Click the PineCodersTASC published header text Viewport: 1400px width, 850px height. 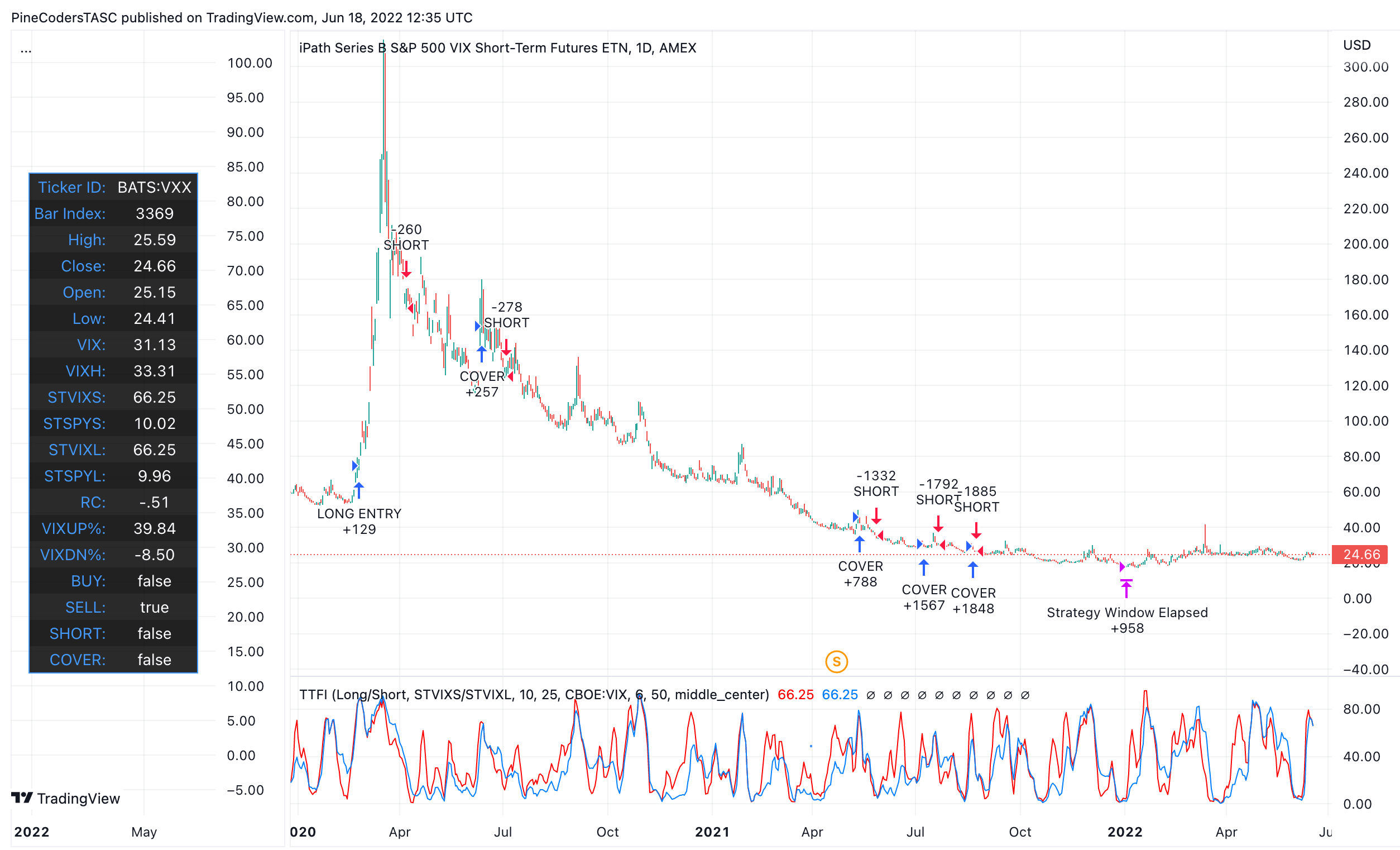[242, 18]
